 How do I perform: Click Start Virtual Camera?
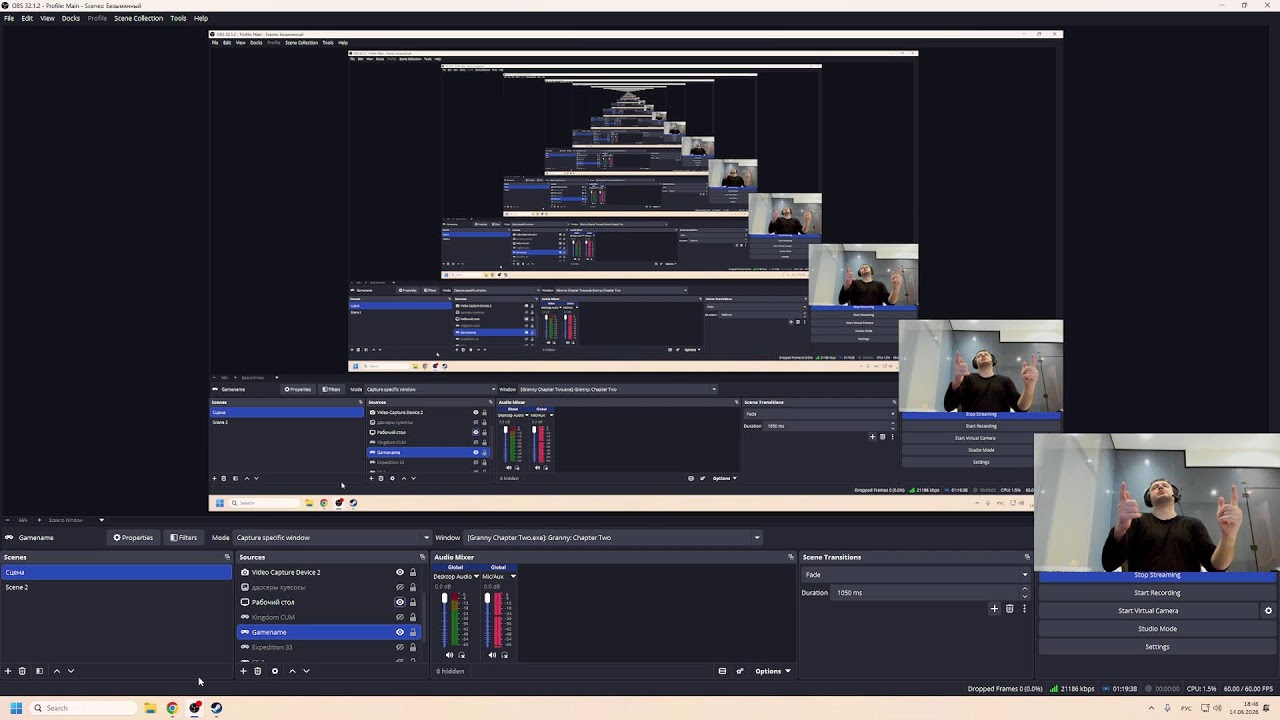pos(1148,611)
